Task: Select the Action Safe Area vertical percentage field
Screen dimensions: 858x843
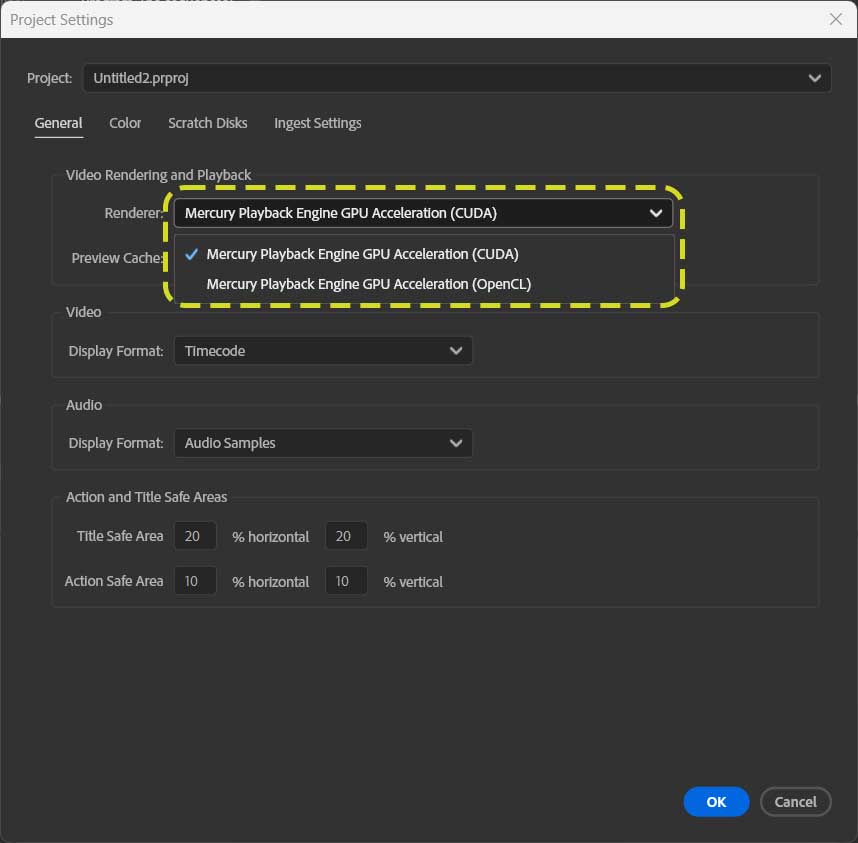Action: point(345,581)
